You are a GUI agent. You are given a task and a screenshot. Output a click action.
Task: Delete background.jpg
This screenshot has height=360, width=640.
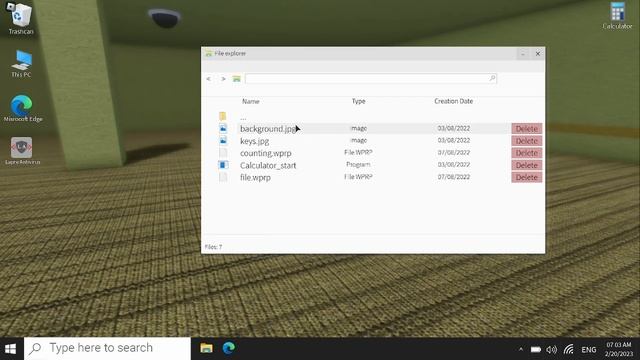(x=527, y=129)
